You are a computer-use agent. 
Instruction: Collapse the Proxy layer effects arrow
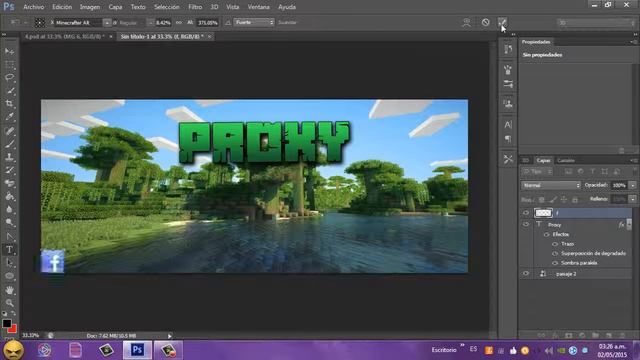coord(629,224)
